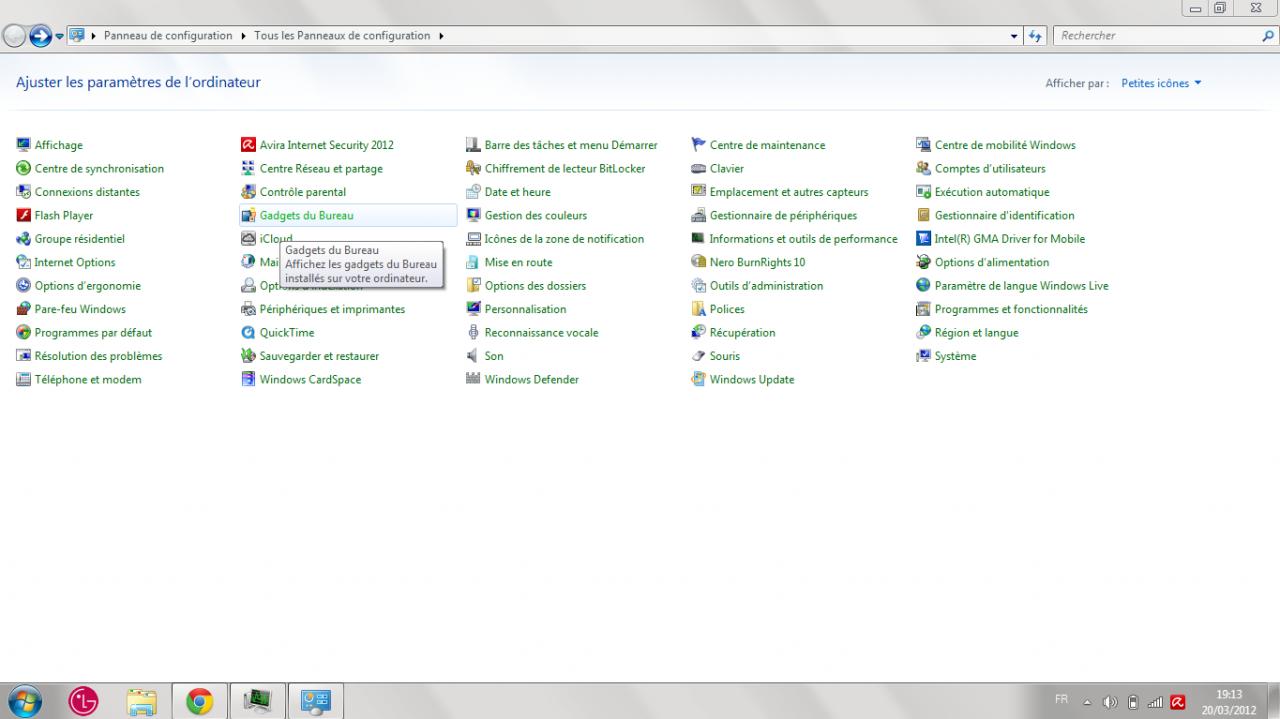The width and height of the screenshot is (1280, 719).
Task: Open Options des dossiers
Action: pyautogui.click(x=535, y=286)
